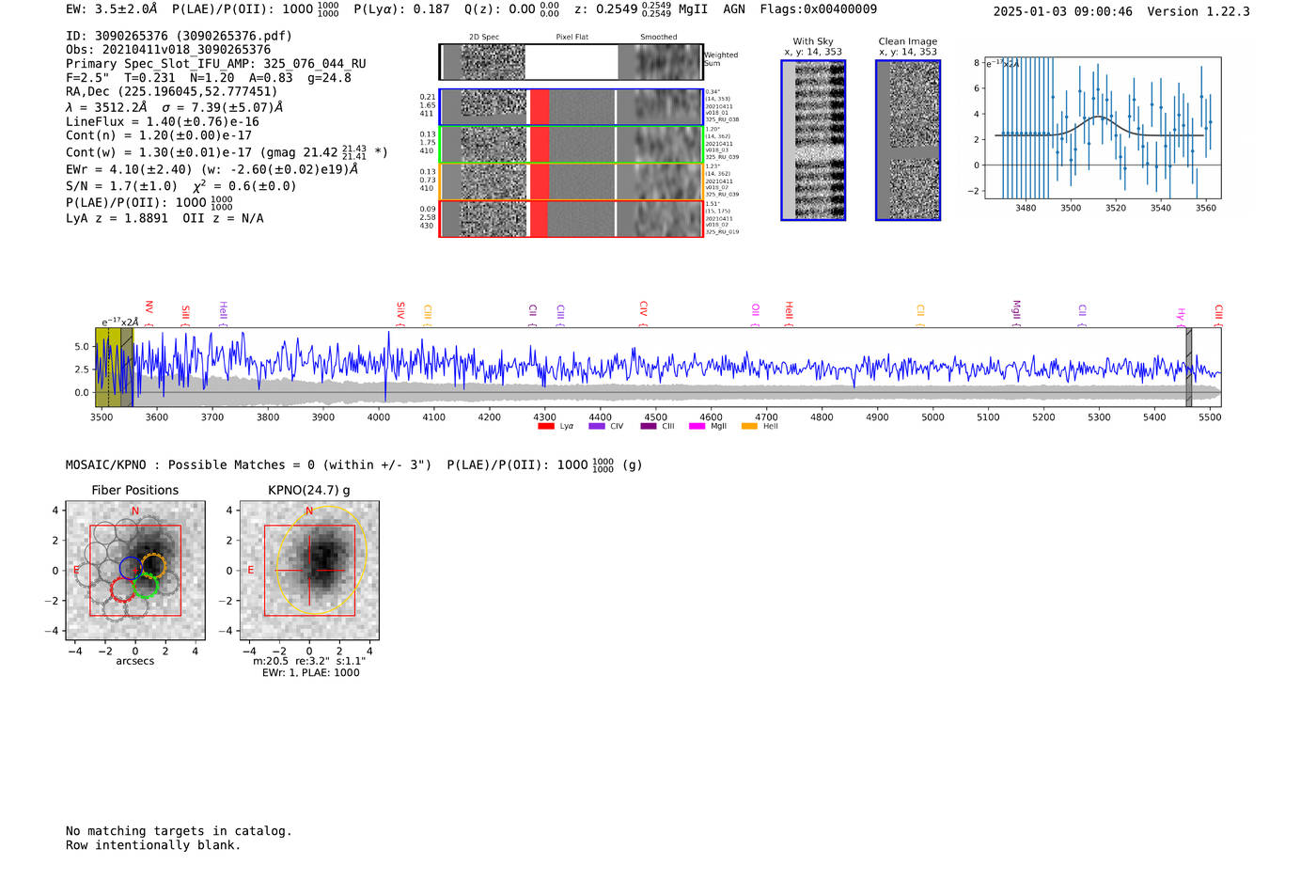The height and width of the screenshot is (896, 1316).
Task: Click the 'z: 0.2549' header value
Action: [x=605, y=8]
